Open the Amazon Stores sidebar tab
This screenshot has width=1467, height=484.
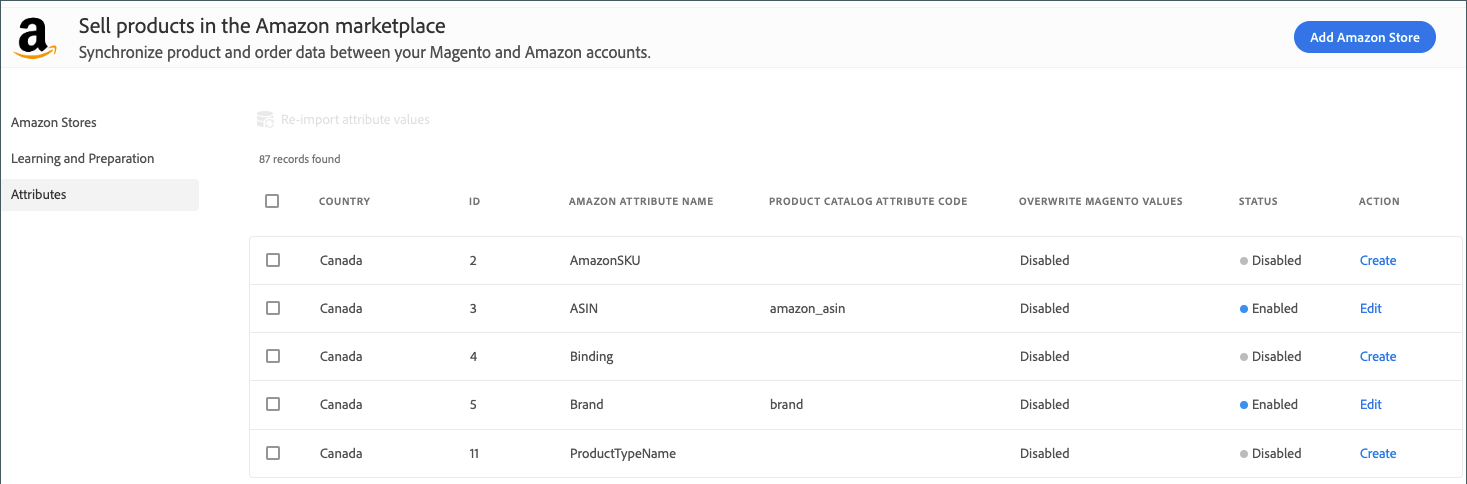(54, 122)
